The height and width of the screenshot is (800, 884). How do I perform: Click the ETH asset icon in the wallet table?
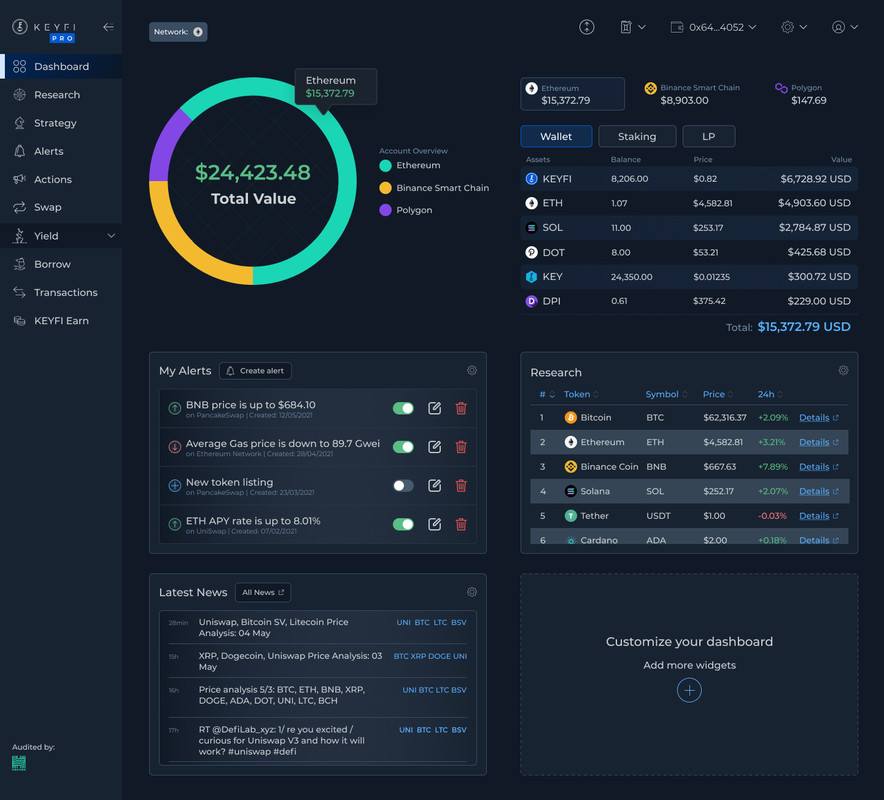532,203
